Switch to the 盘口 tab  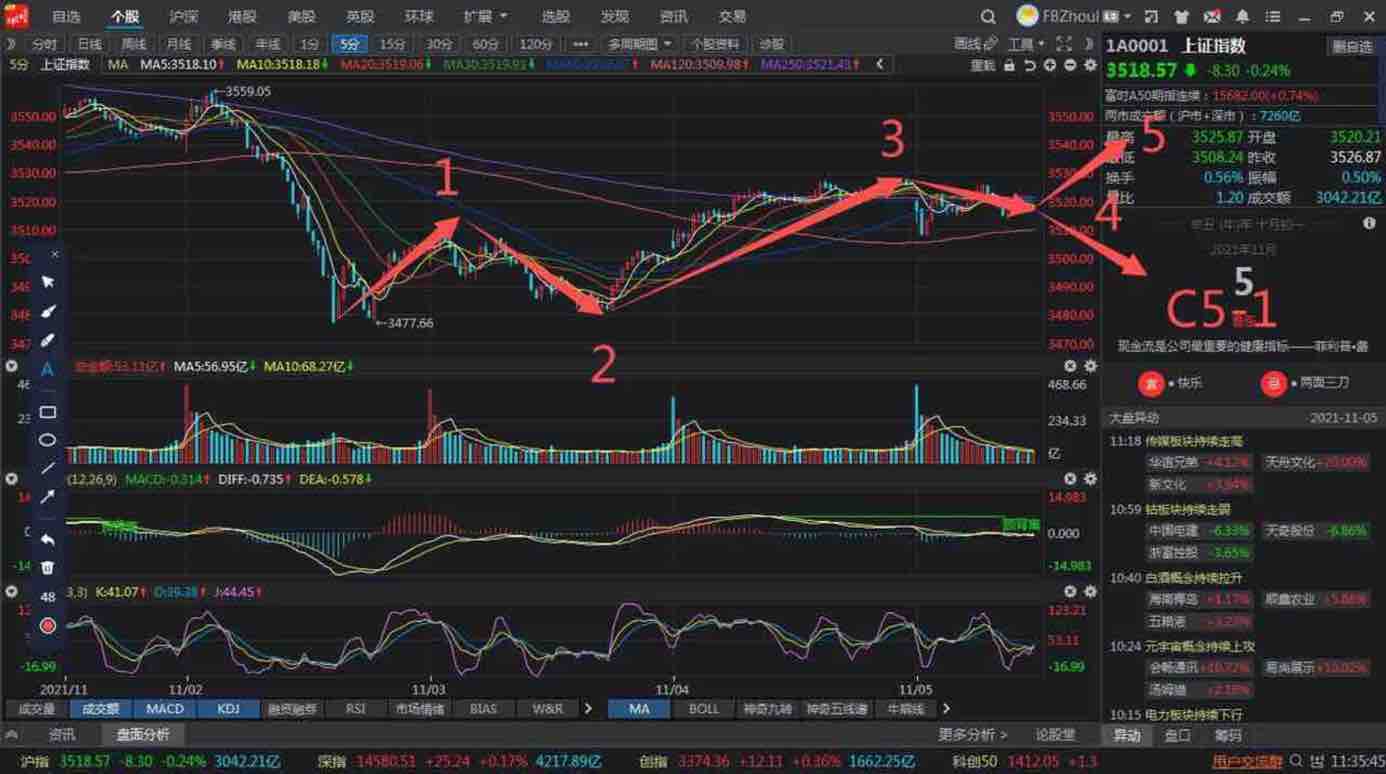click(1177, 735)
